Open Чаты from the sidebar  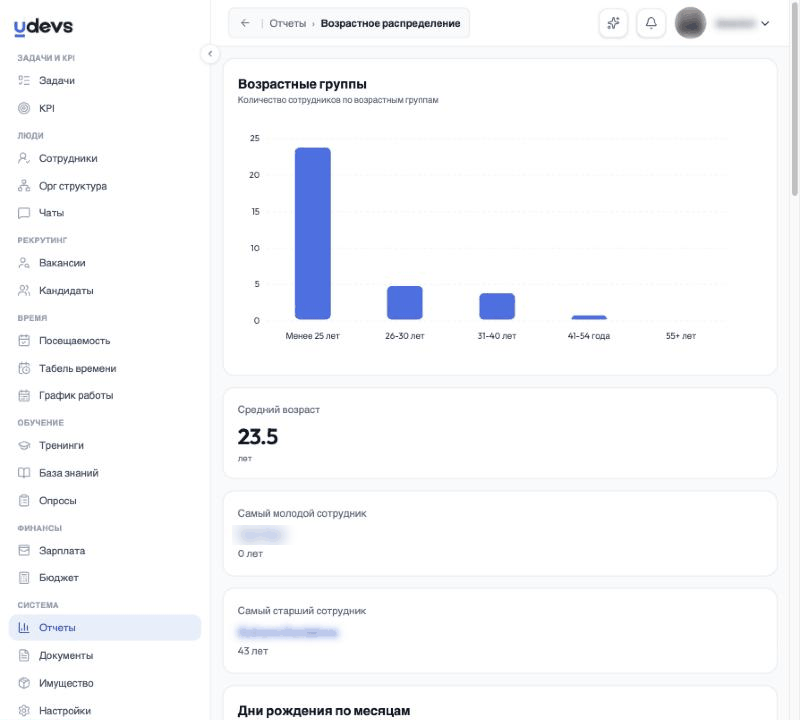(x=105, y=213)
